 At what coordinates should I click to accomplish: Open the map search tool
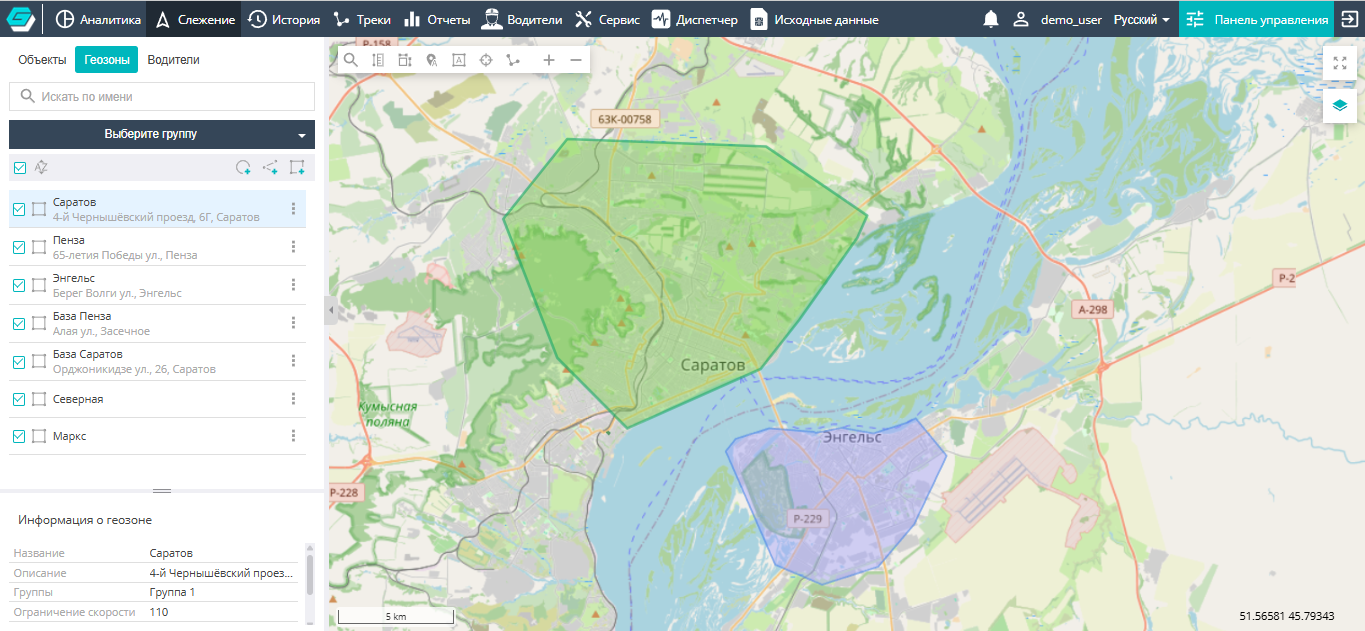(351, 60)
